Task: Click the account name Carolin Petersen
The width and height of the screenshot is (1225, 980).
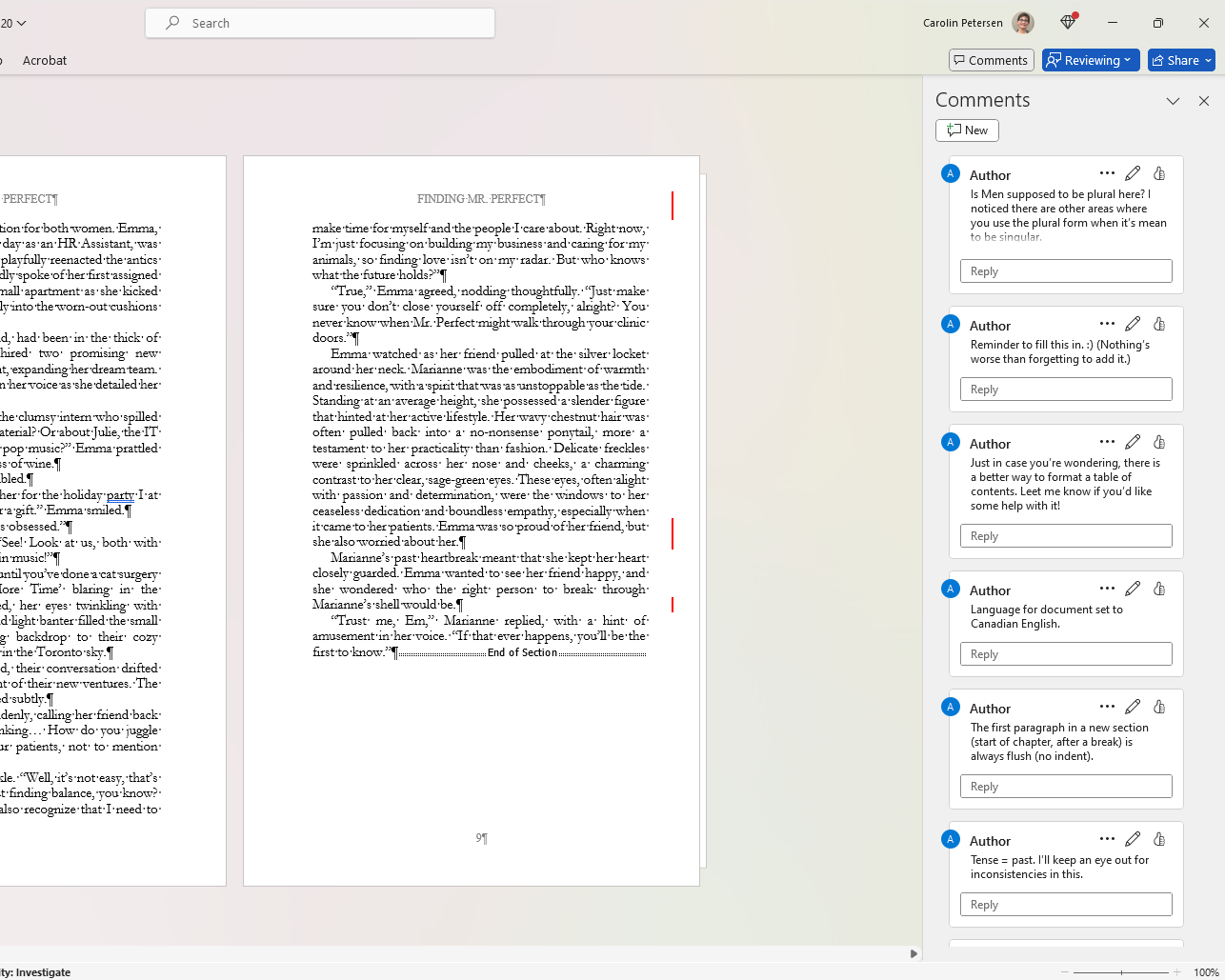Action: point(962,23)
